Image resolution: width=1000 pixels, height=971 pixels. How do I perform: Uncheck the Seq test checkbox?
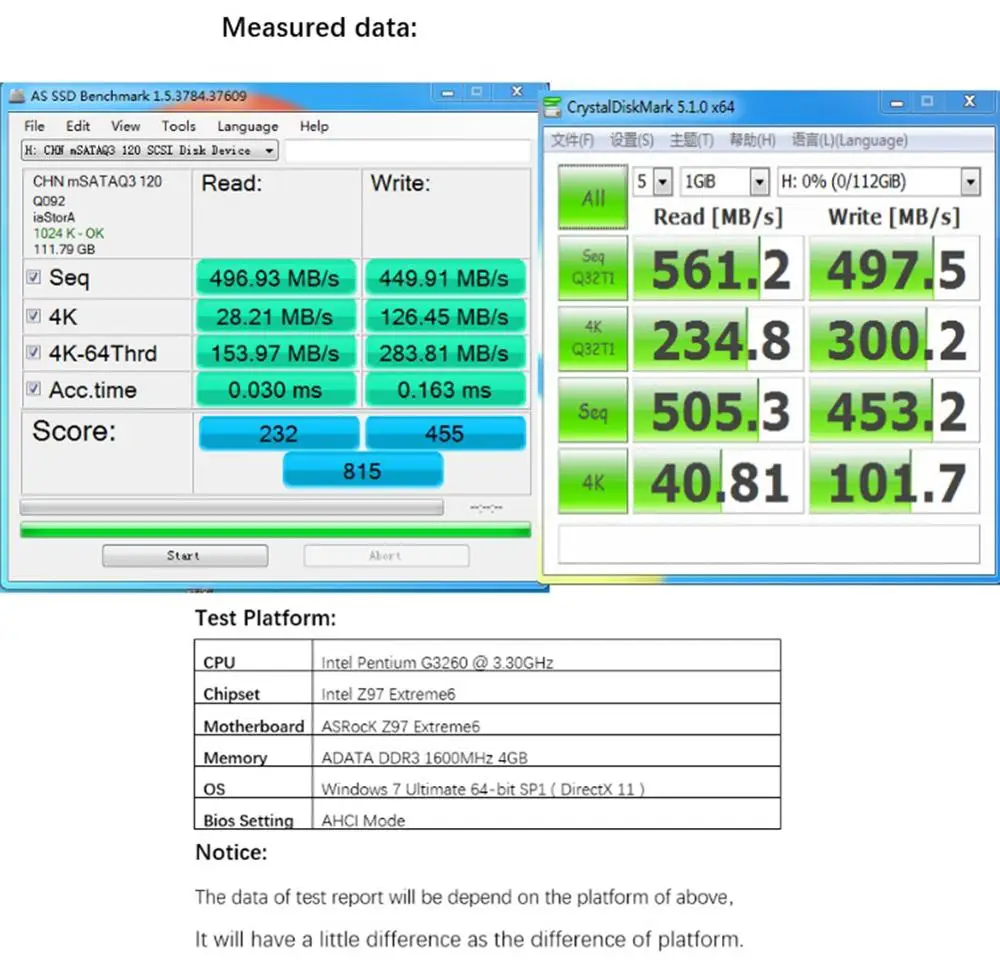point(34,277)
